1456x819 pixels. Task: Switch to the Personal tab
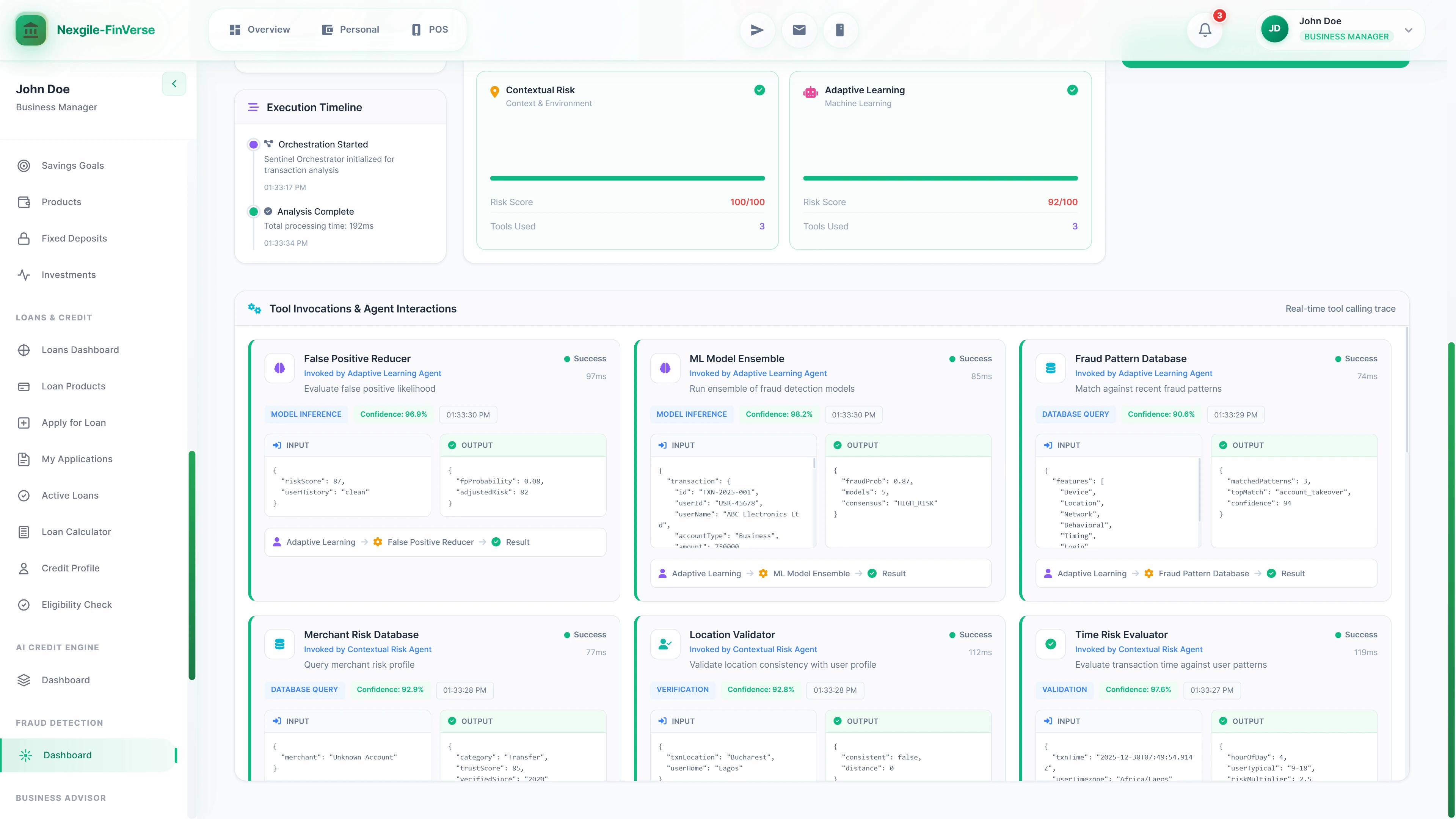(x=350, y=29)
